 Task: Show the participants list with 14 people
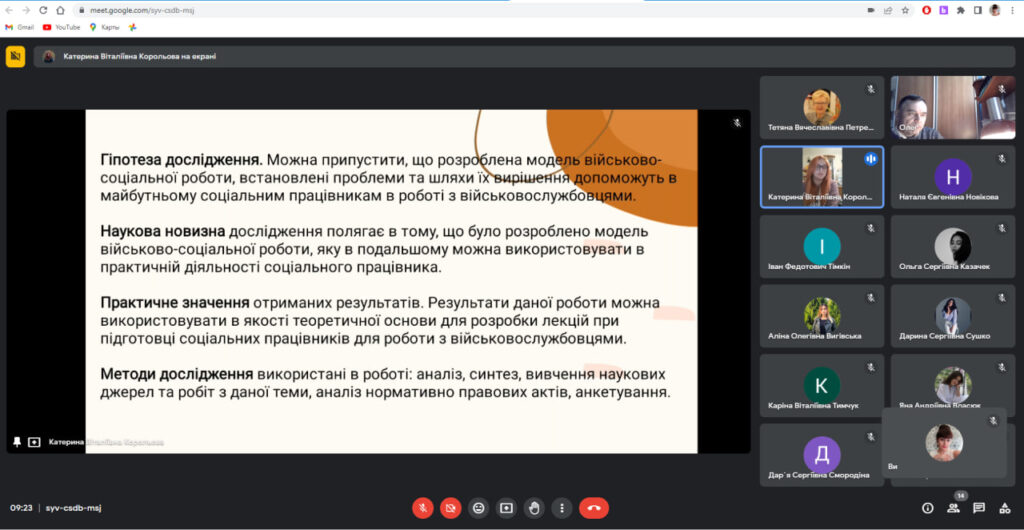954,508
